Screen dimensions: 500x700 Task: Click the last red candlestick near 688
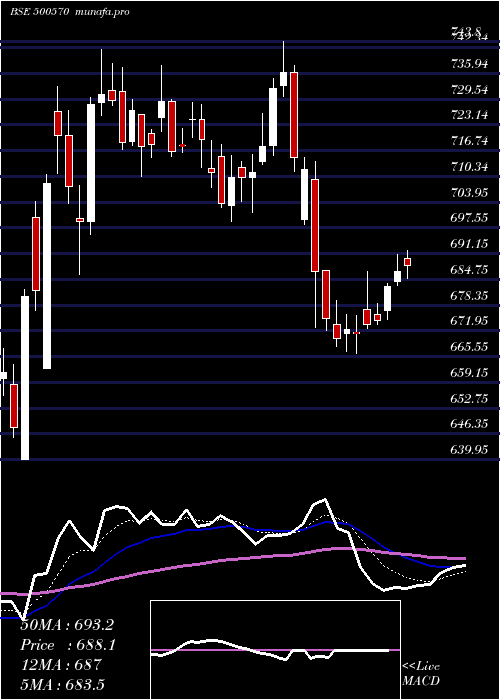coord(407,262)
